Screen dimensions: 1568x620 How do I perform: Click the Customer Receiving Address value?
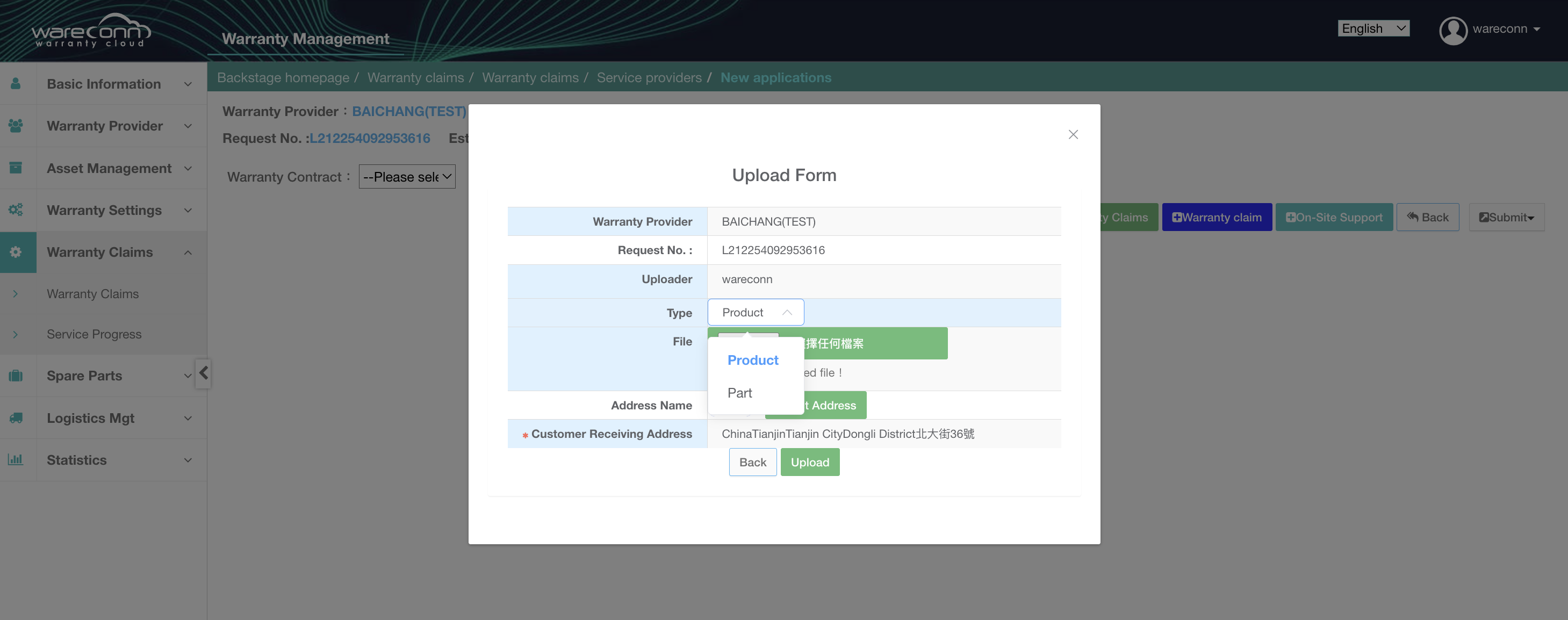point(847,434)
